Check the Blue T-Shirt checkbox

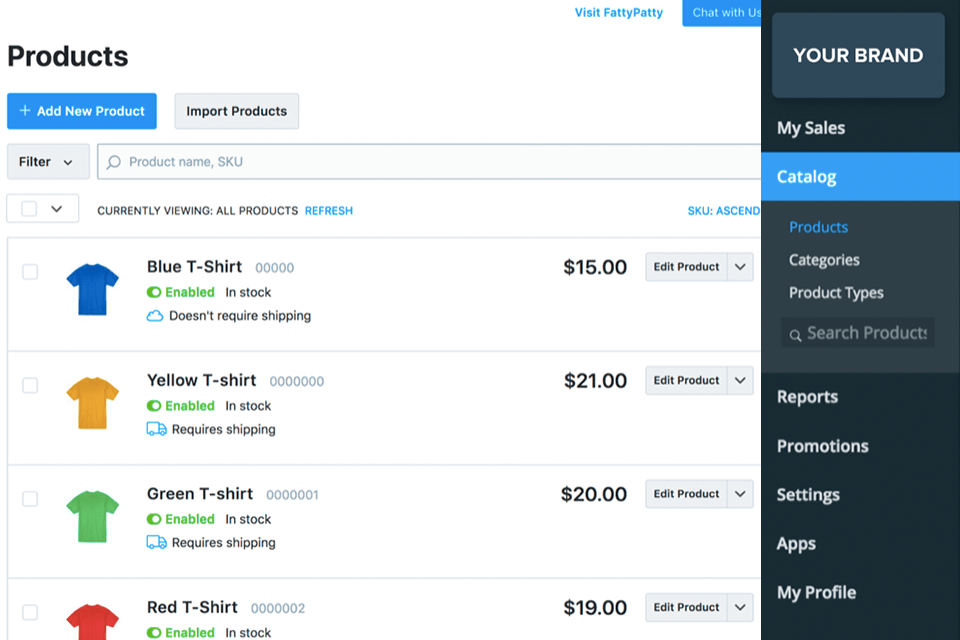(x=30, y=271)
